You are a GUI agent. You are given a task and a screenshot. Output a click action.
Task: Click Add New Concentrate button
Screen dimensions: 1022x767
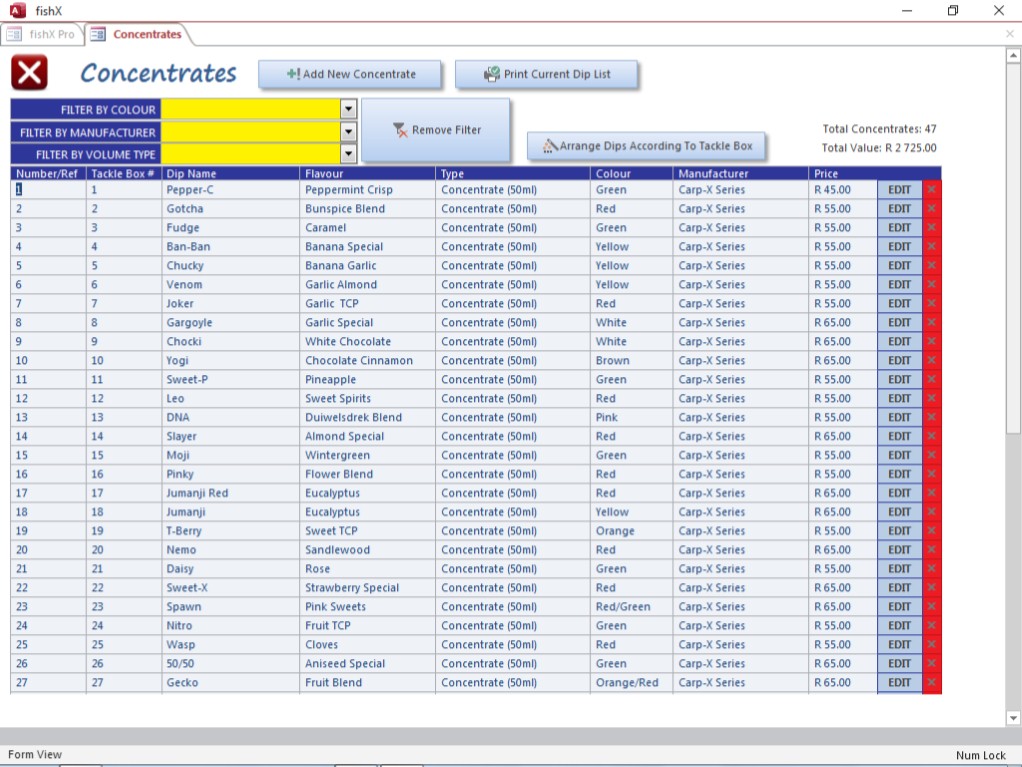[x=350, y=74]
